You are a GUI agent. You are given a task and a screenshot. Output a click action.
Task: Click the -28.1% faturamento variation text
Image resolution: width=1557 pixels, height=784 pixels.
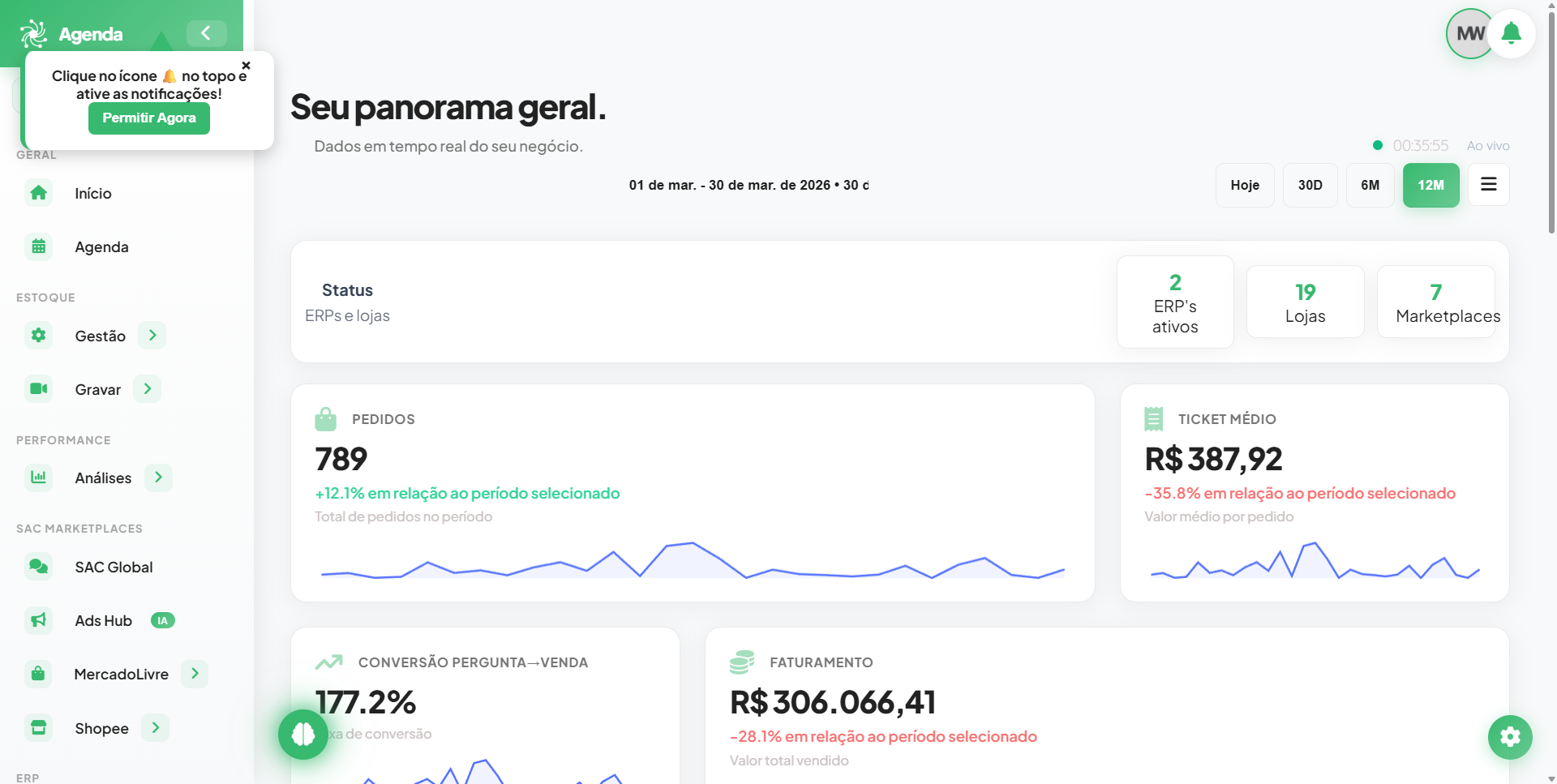pyautogui.click(x=883, y=737)
